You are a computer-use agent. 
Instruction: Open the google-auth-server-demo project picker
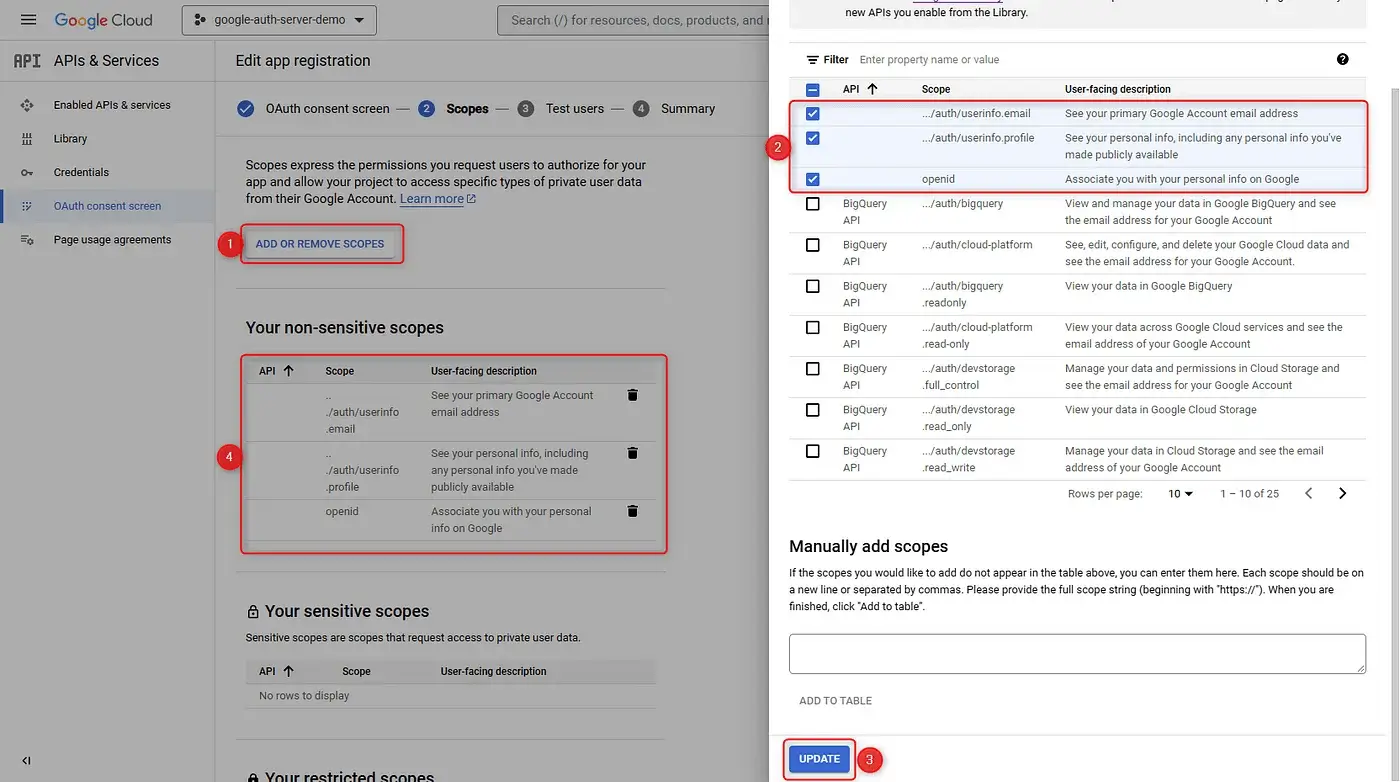click(x=279, y=20)
